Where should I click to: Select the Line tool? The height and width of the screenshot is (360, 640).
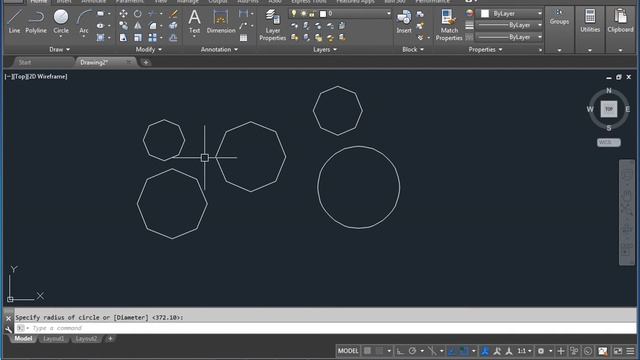click(14, 21)
